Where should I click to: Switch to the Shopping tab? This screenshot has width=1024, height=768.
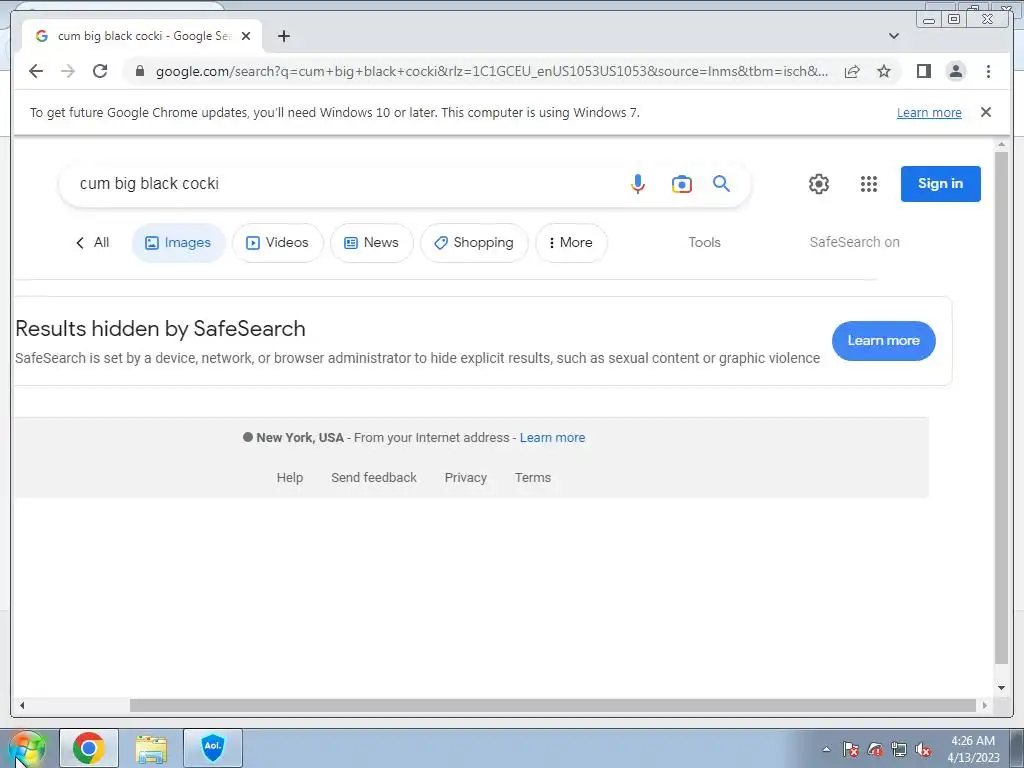[474, 243]
